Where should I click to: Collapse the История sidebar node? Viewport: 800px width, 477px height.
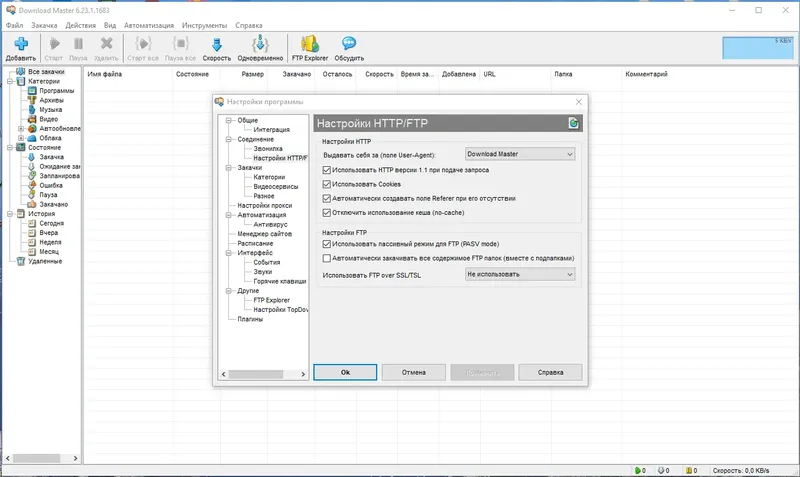coord(10,214)
